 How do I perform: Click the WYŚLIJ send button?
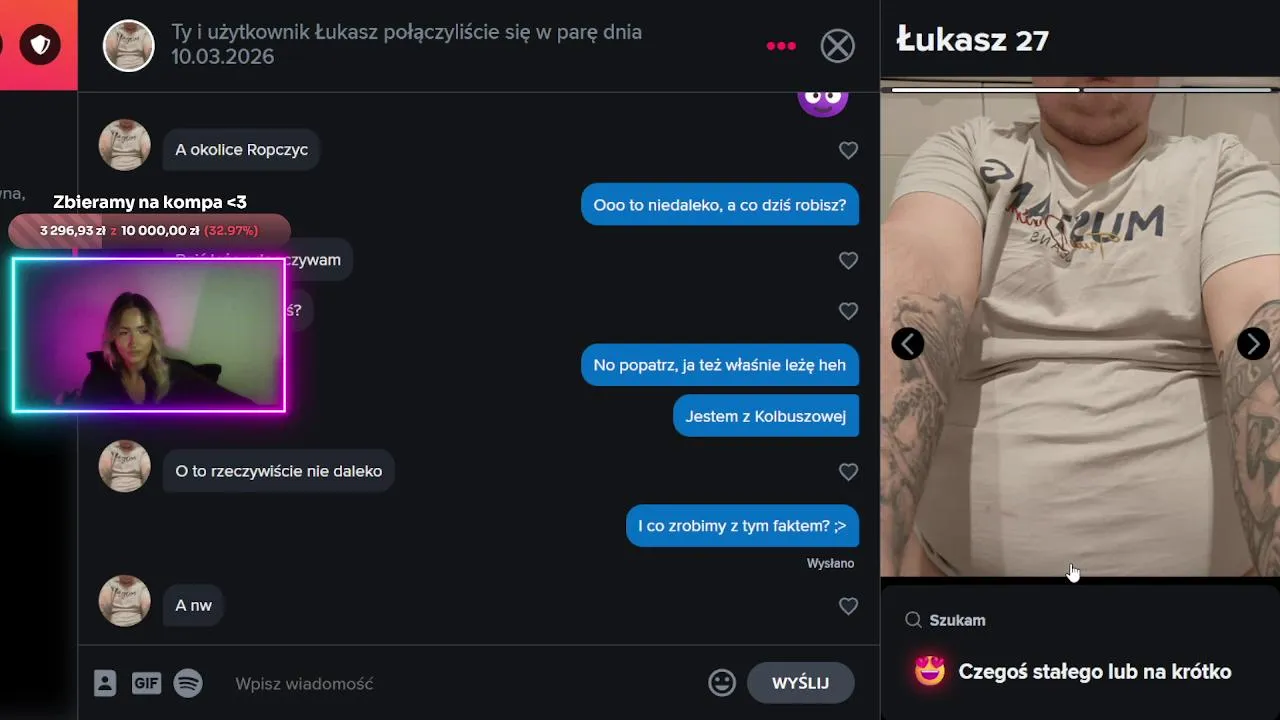tap(800, 683)
